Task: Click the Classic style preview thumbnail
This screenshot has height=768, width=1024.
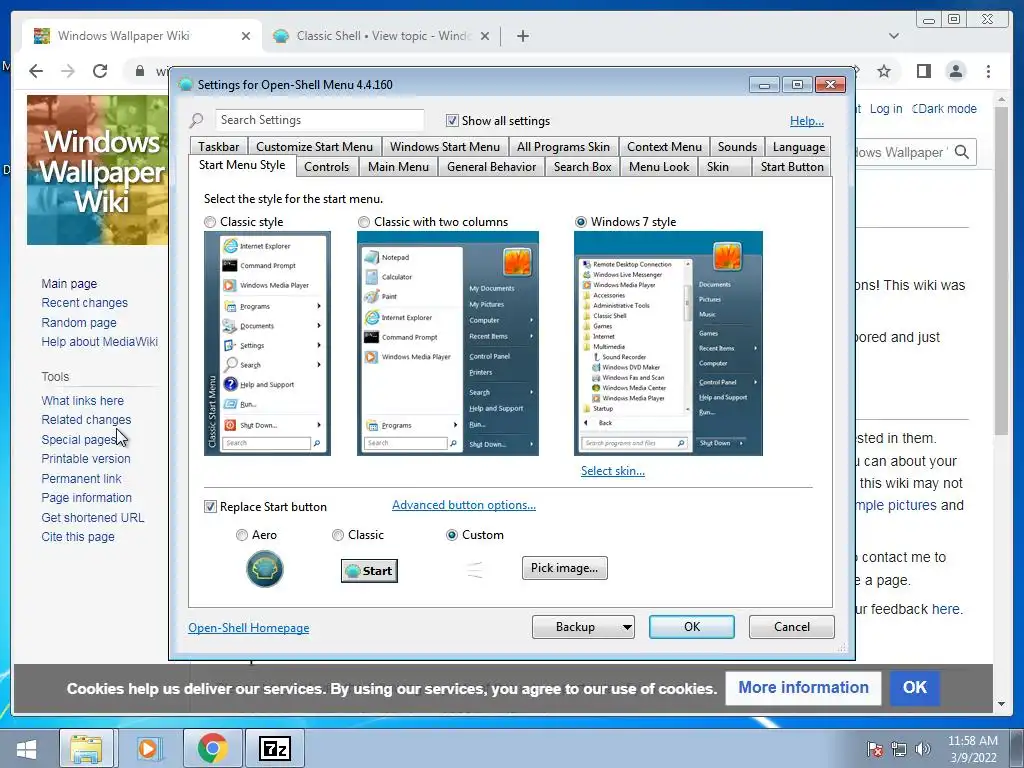Action: [267, 344]
